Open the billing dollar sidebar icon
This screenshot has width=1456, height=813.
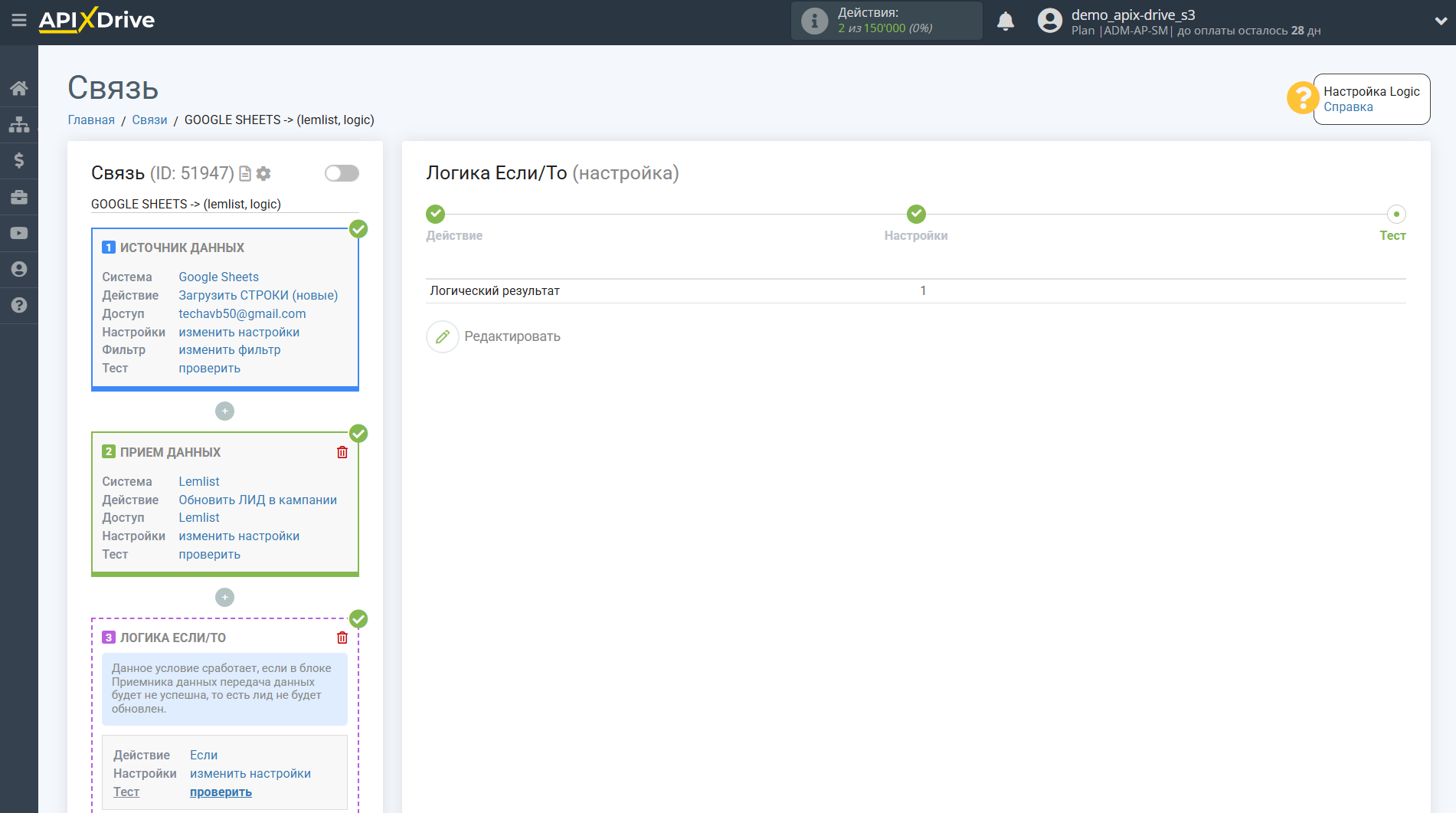click(19, 160)
